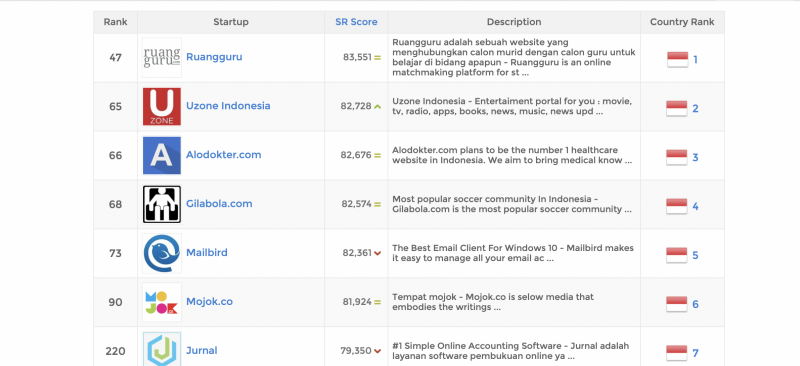Click the Indonesia flag in Alodokter.com row
This screenshot has height=366, width=800.
tap(677, 158)
